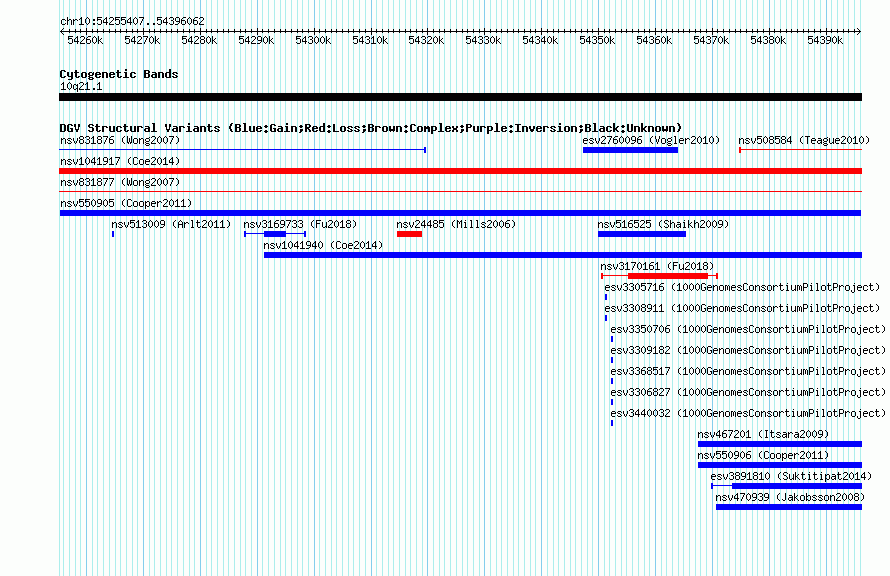Image resolution: width=890 pixels, height=576 pixels.
Task: Click the 54260k ruler position
Action: 85,40
